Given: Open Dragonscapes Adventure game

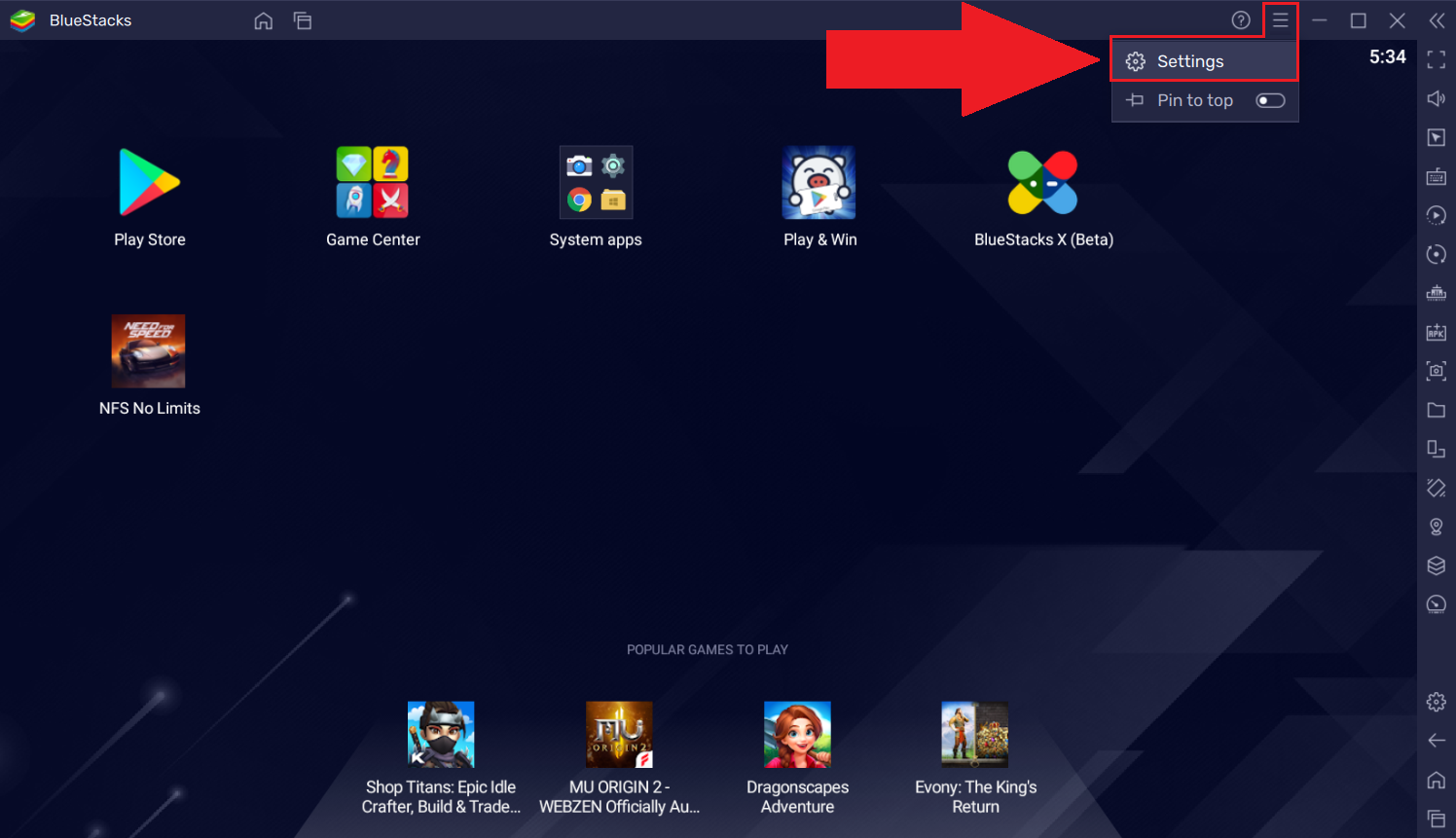Looking at the screenshot, I should (x=797, y=735).
